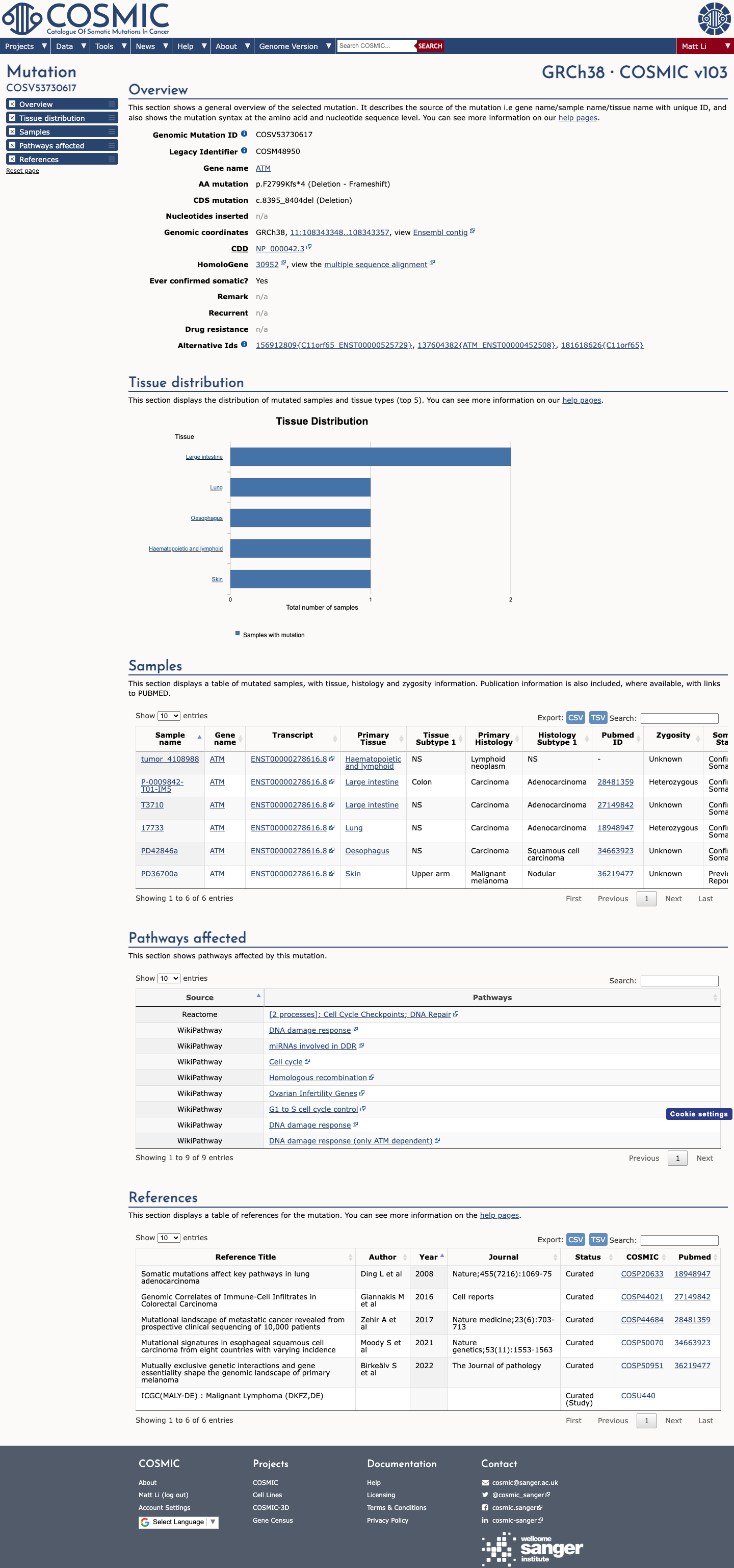Toggle the Tissue distribution section box in sidebar
The width and height of the screenshot is (734, 1568).
[12, 118]
